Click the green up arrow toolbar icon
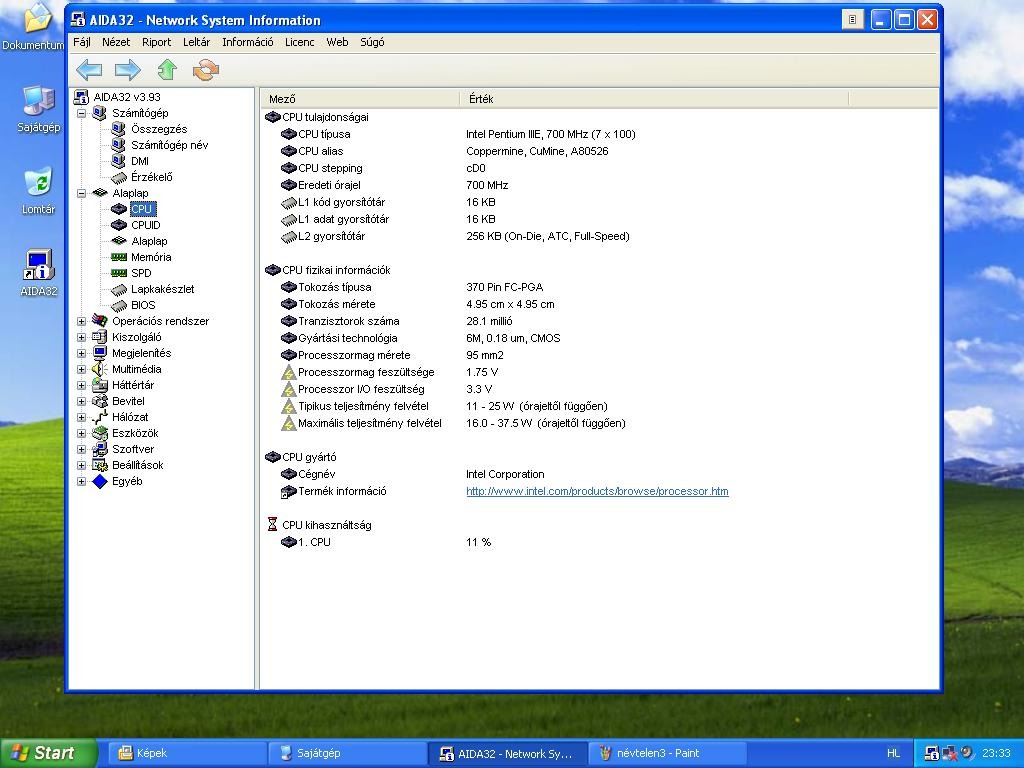1024x768 pixels. pos(167,69)
